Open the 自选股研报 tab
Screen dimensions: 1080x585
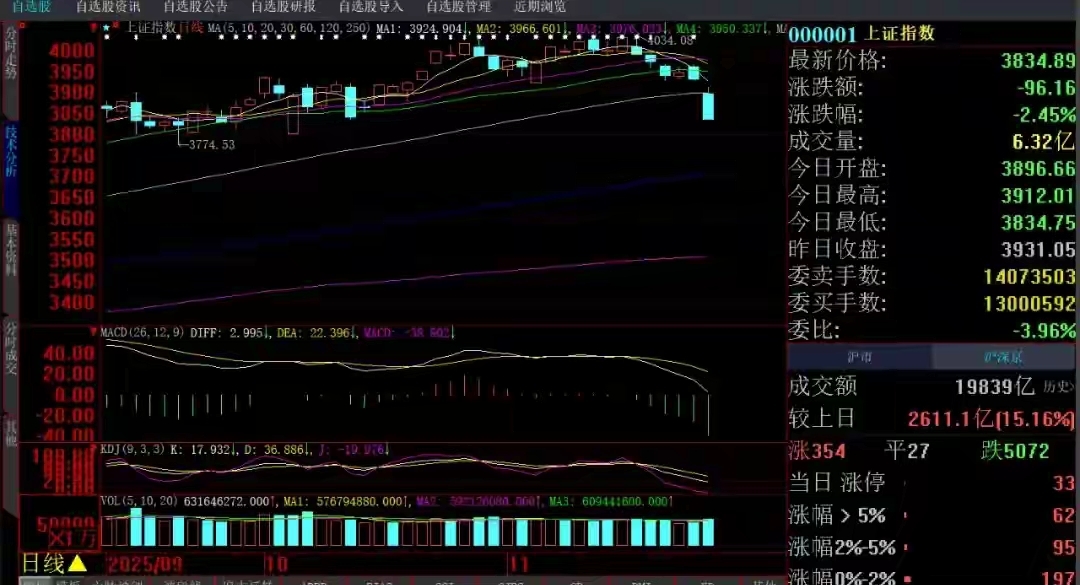pos(283,7)
